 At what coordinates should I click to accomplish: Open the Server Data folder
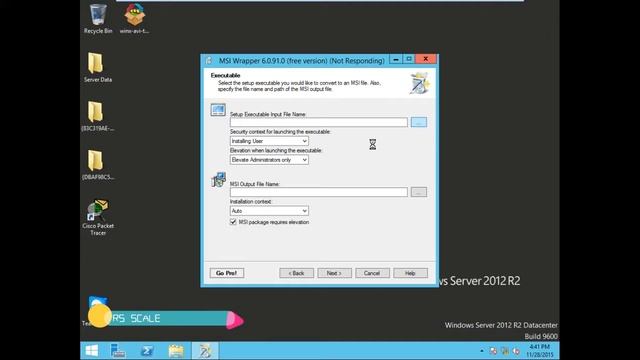pos(98,67)
